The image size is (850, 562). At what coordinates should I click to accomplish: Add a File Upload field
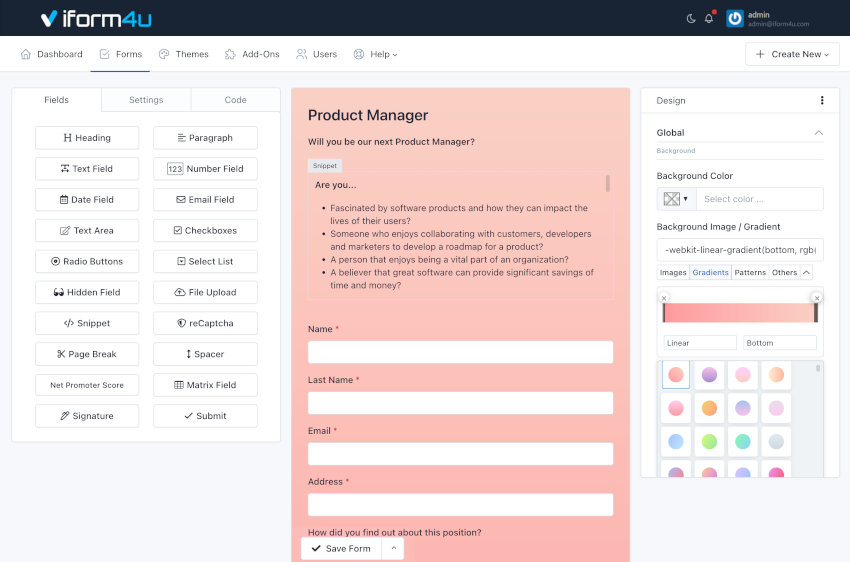coord(205,292)
